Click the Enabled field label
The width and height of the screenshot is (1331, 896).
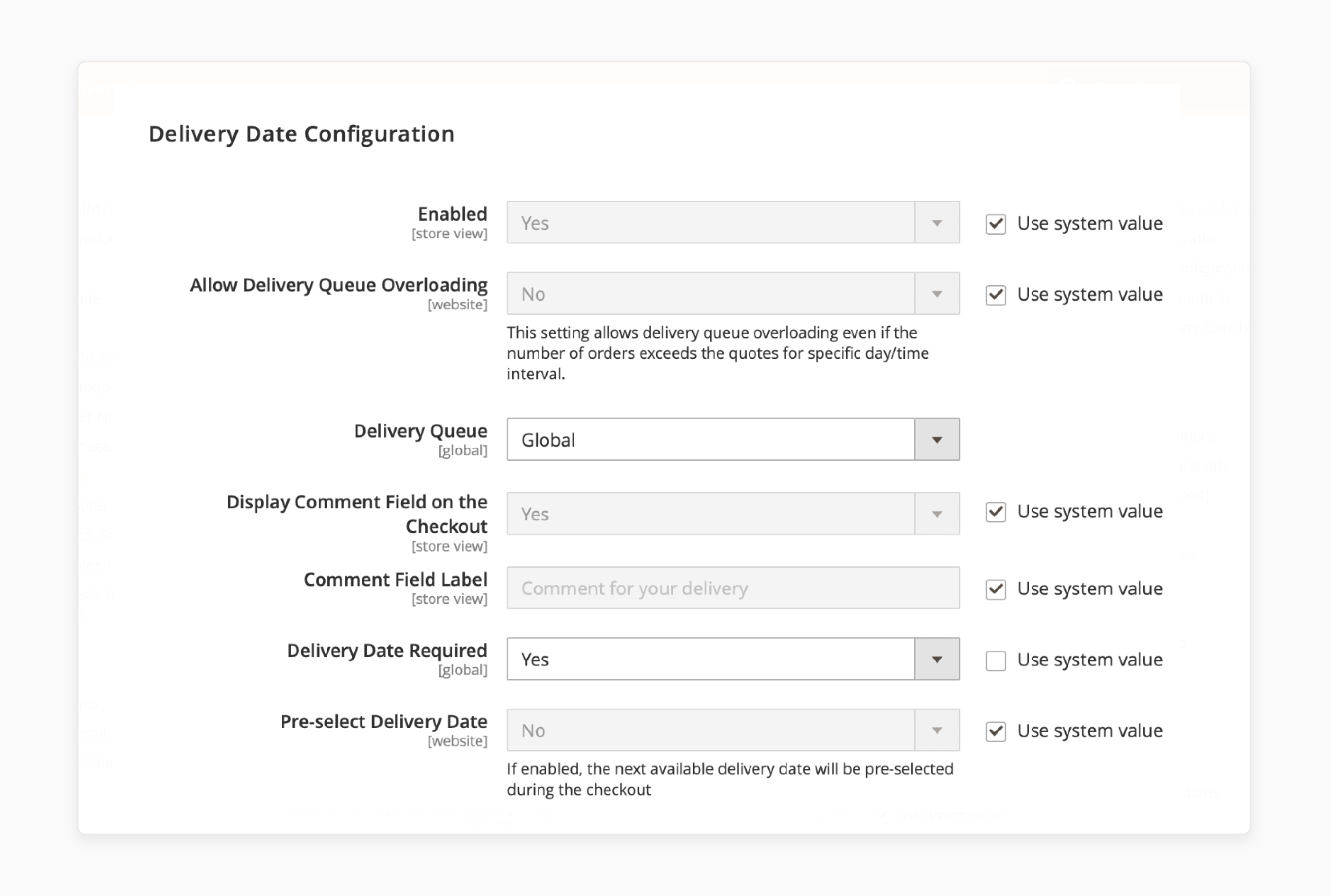(x=452, y=214)
